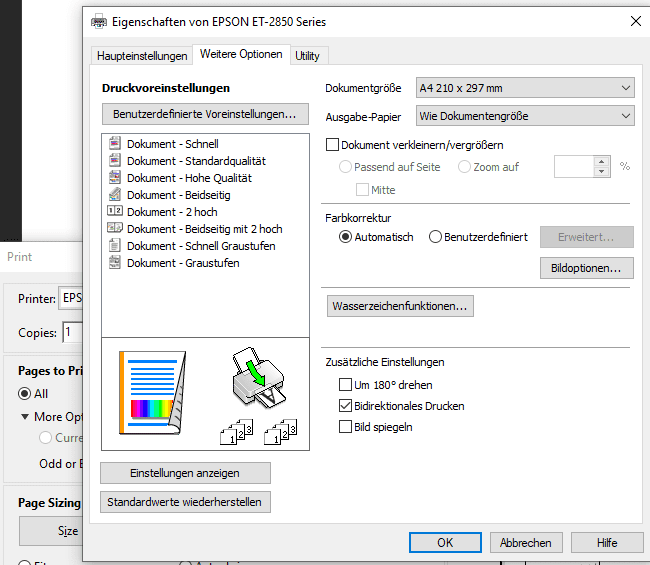Switch to Utility tab
Image resolution: width=650 pixels, height=565 pixels.
click(x=307, y=56)
